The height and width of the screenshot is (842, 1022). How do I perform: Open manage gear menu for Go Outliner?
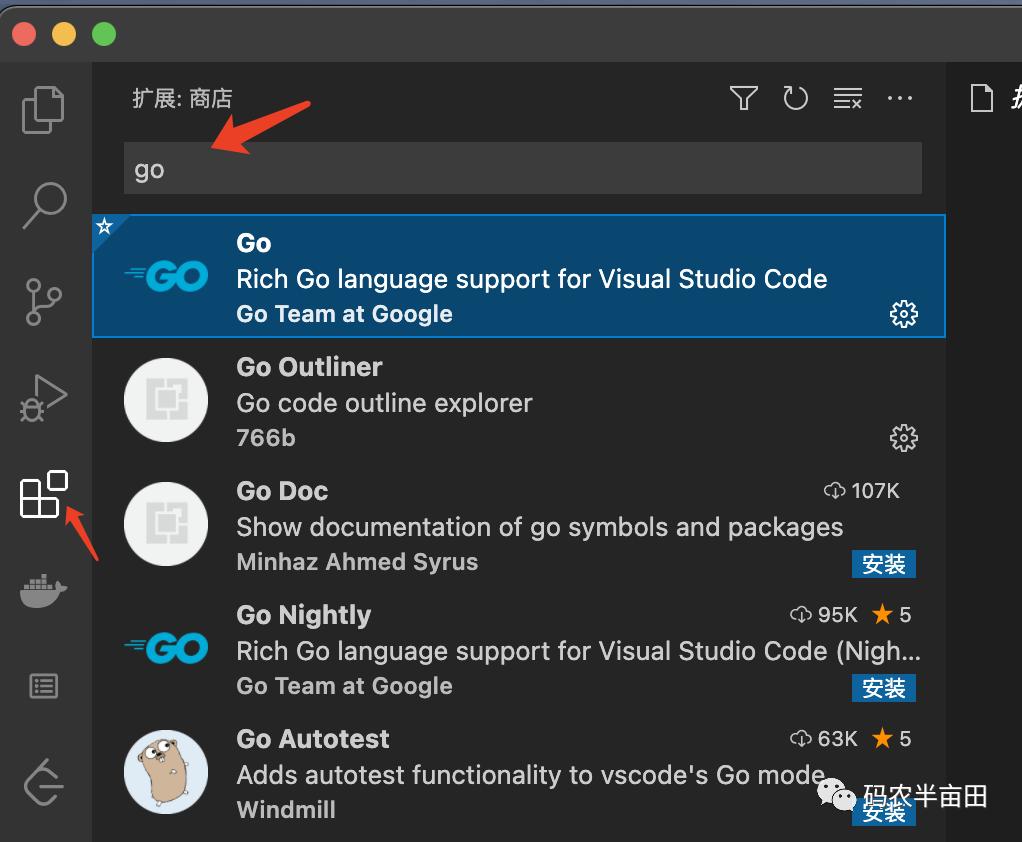click(x=903, y=438)
